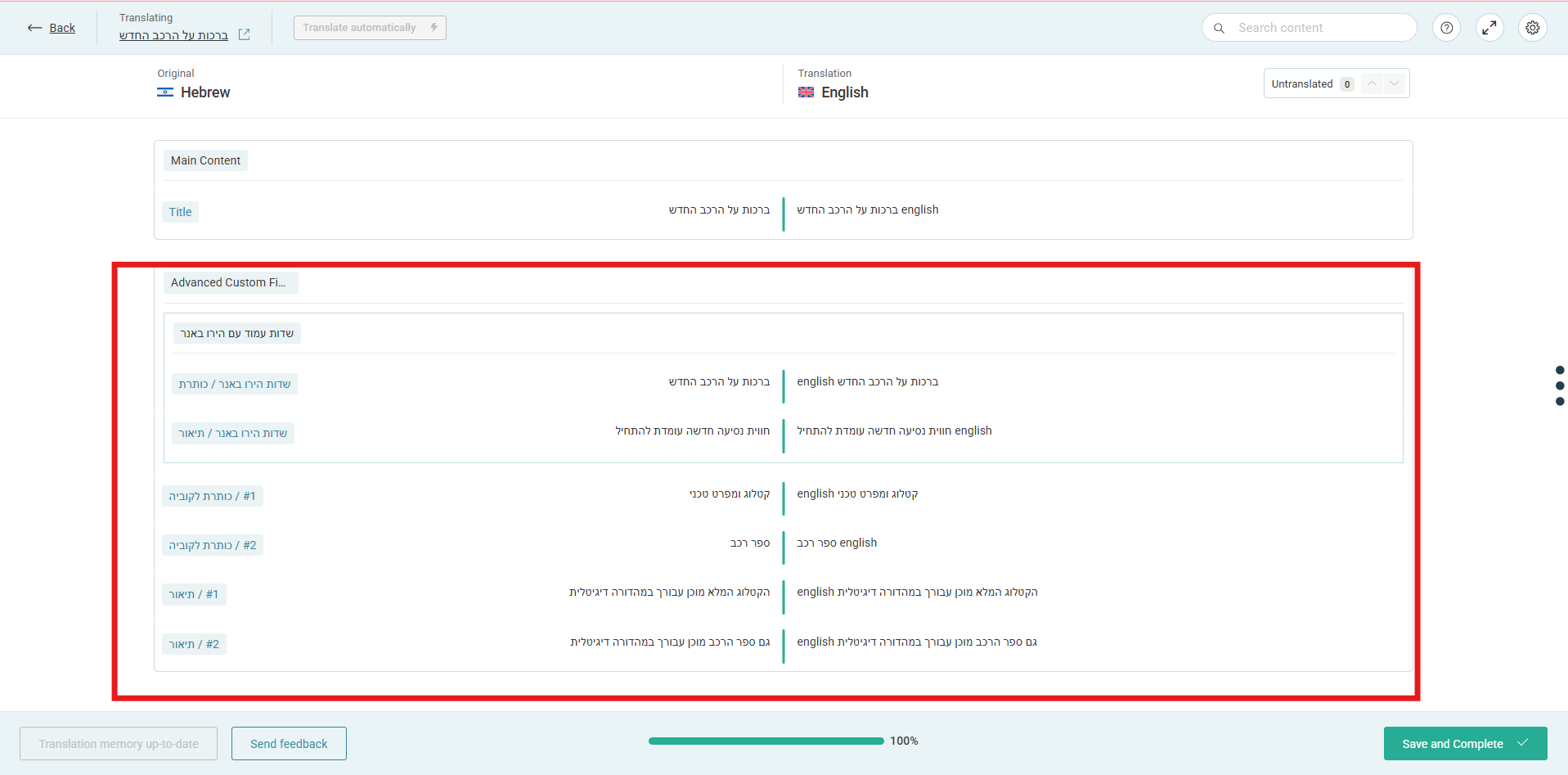1568x775 pixels.
Task: Click the Advanced Custom Fi... section label
Action: coord(231,282)
